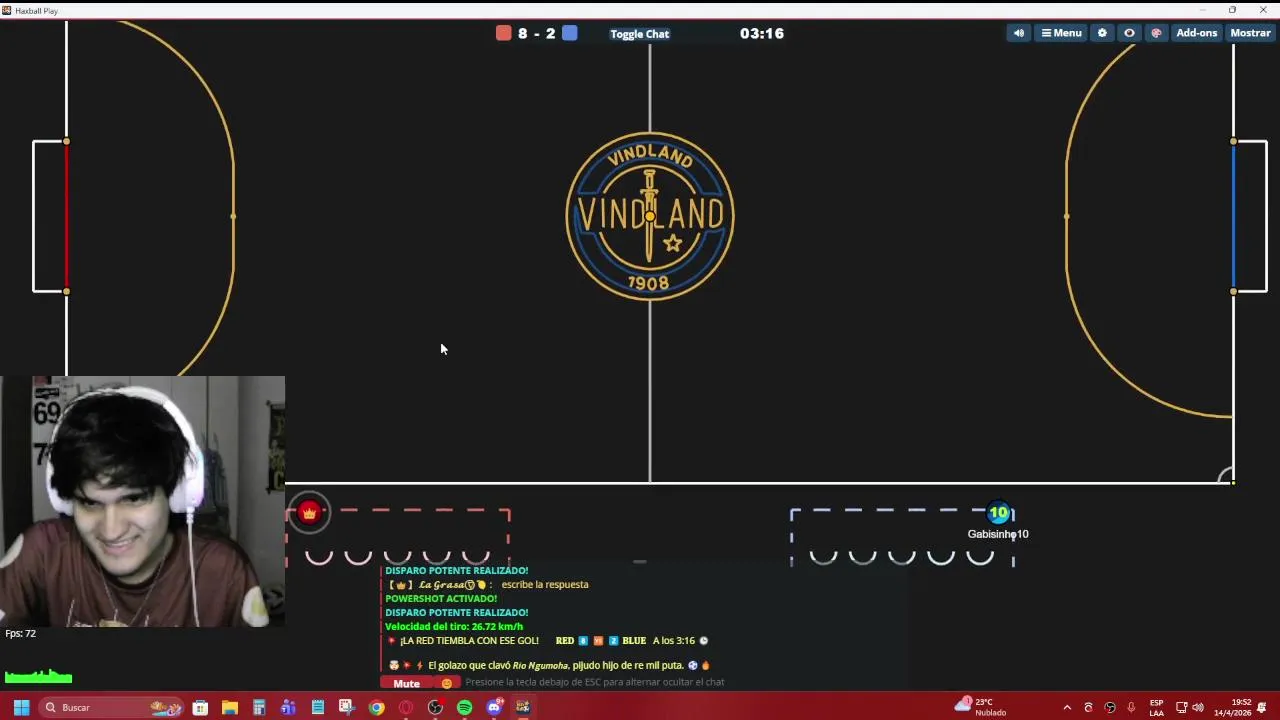Click the 'Velocidad del tiro: 26.72 km/h' chat line
Viewport: 1280px width, 720px height.
pyautogui.click(x=454, y=626)
